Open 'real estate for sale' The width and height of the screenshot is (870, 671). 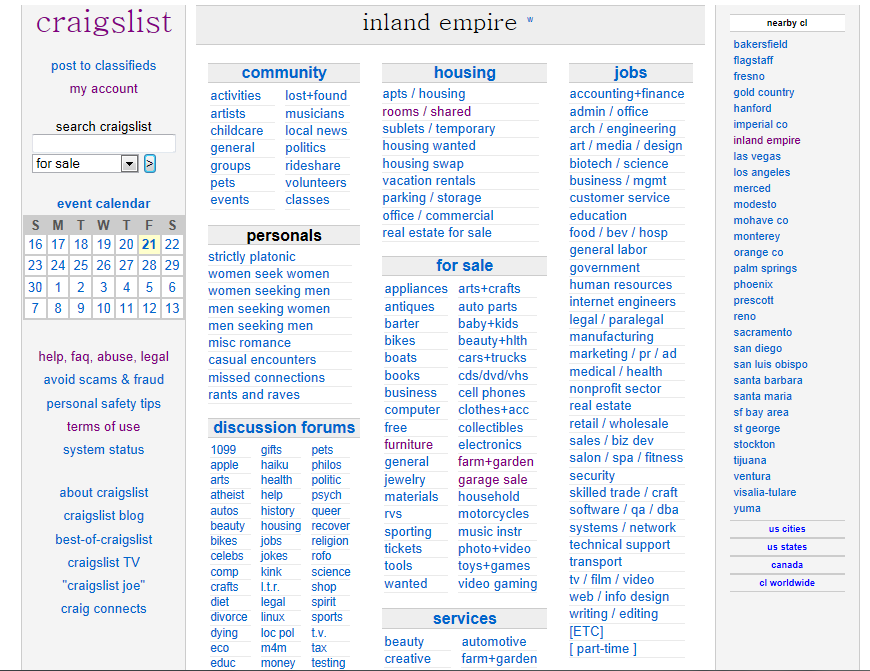pyautogui.click(x=437, y=233)
